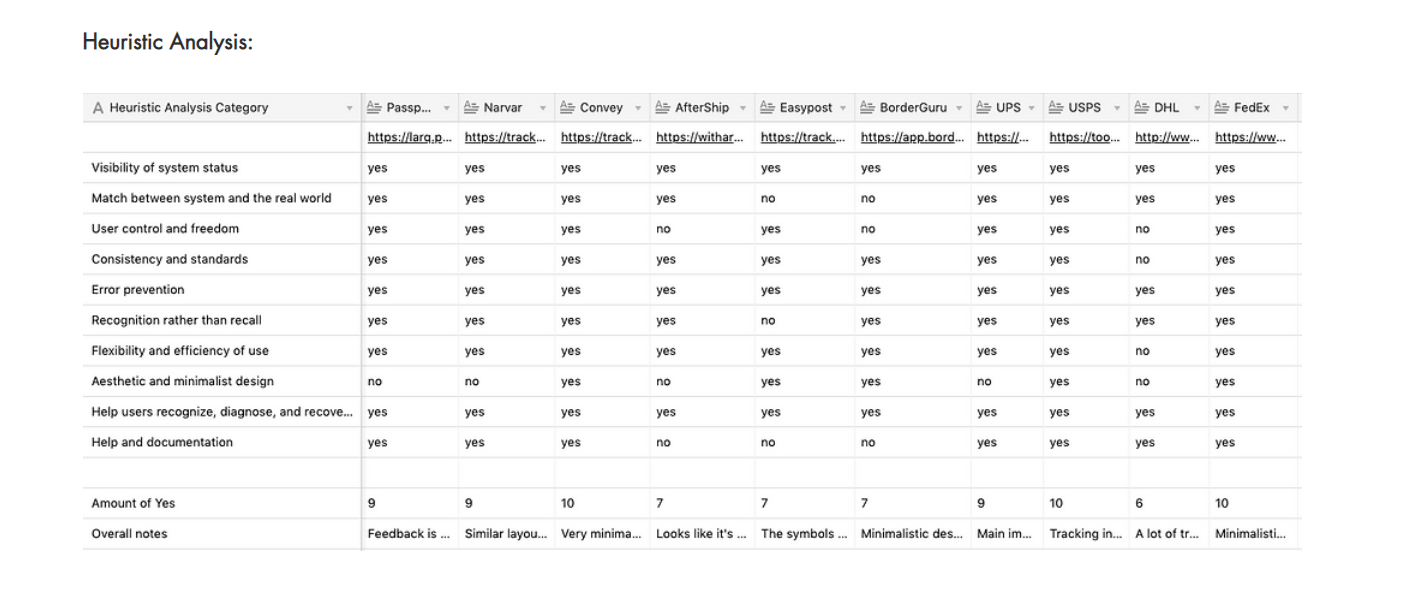Viewport: 1406px width, 592px height.
Task: Select DHL's 'no' cell in Consistency and standards
Action: tap(1142, 259)
